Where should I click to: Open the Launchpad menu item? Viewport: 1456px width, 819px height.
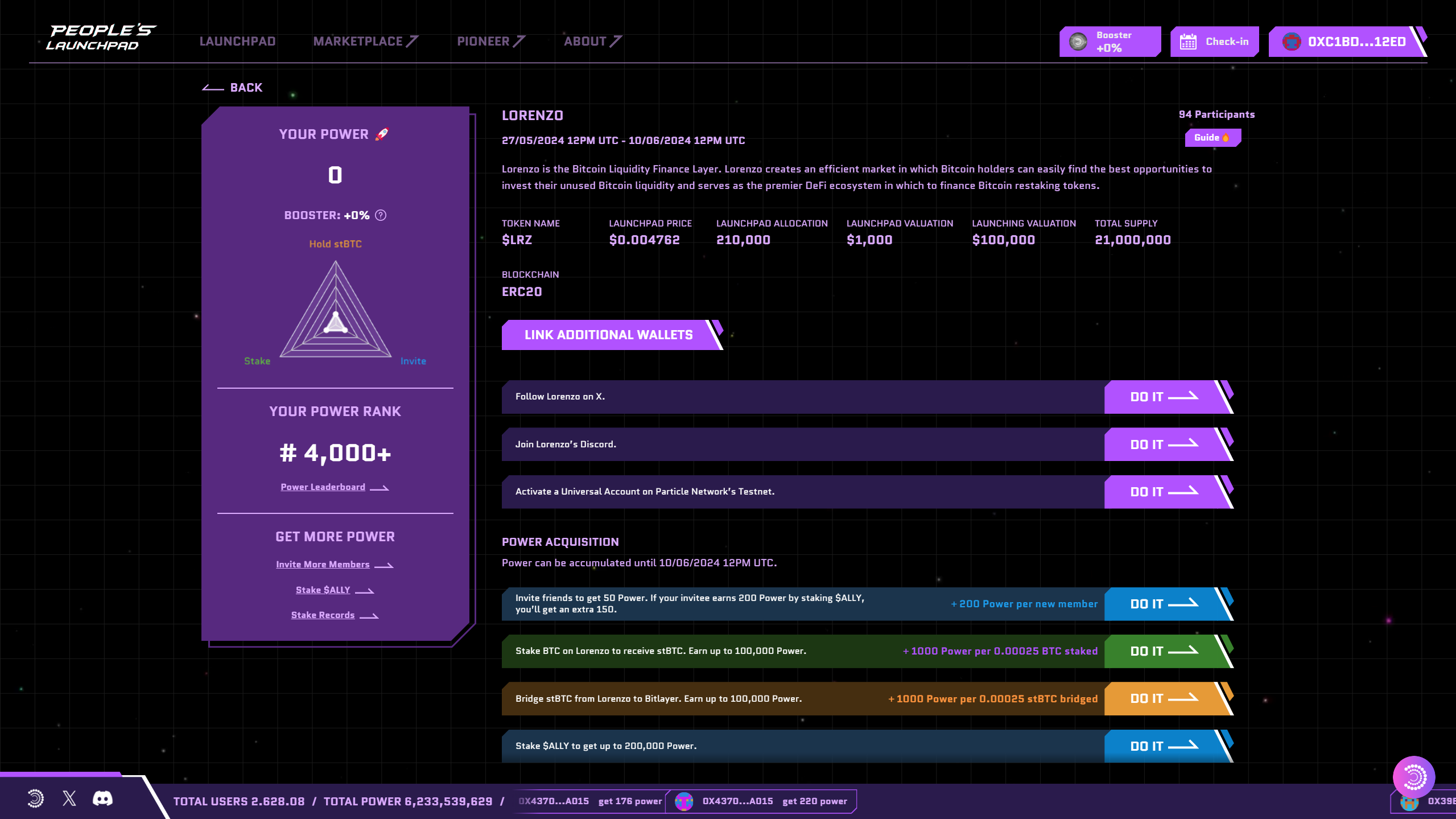pyautogui.click(x=237, y=42)
